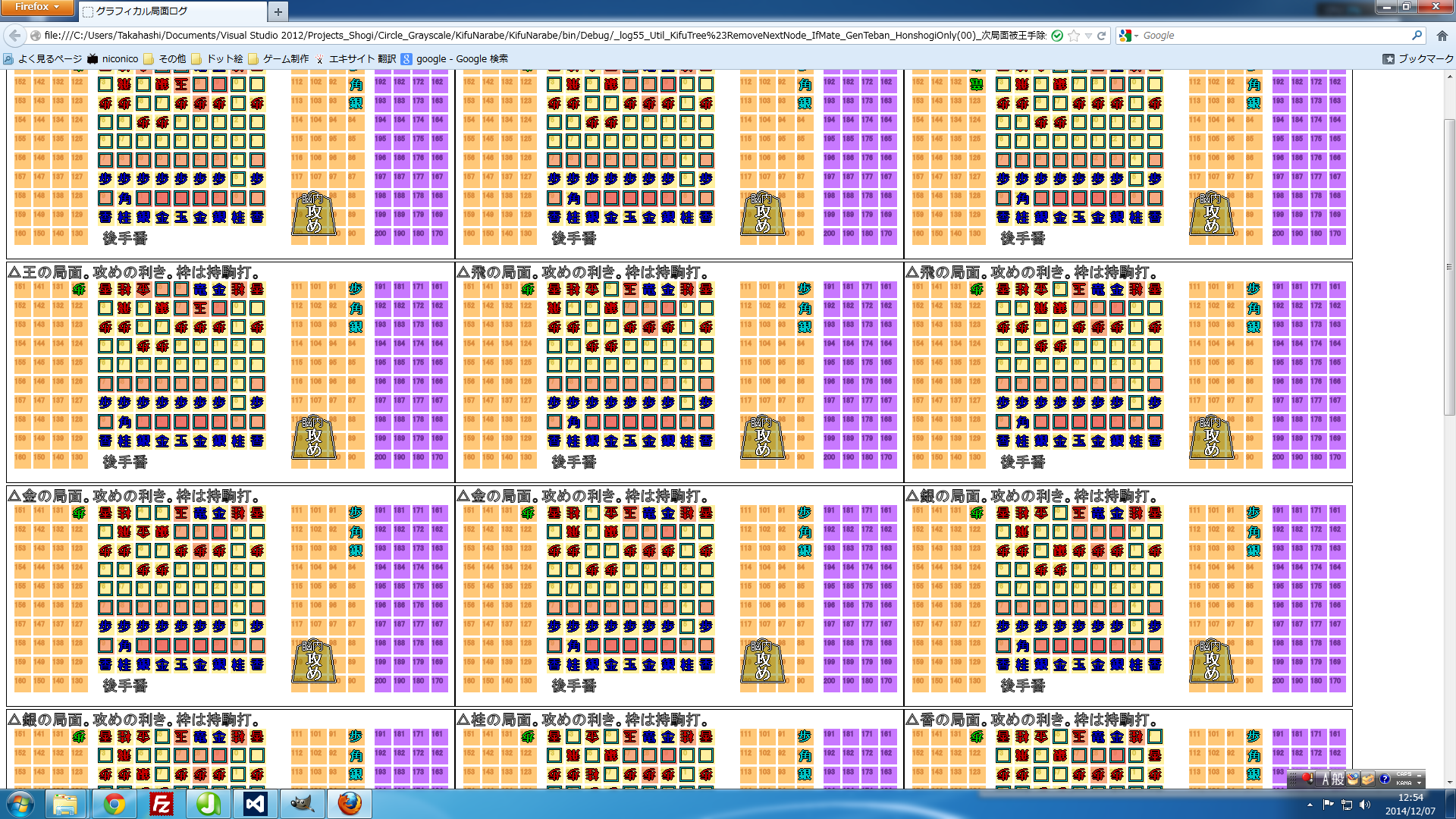Open the niconico bookmark link

[x=113, y=58]
